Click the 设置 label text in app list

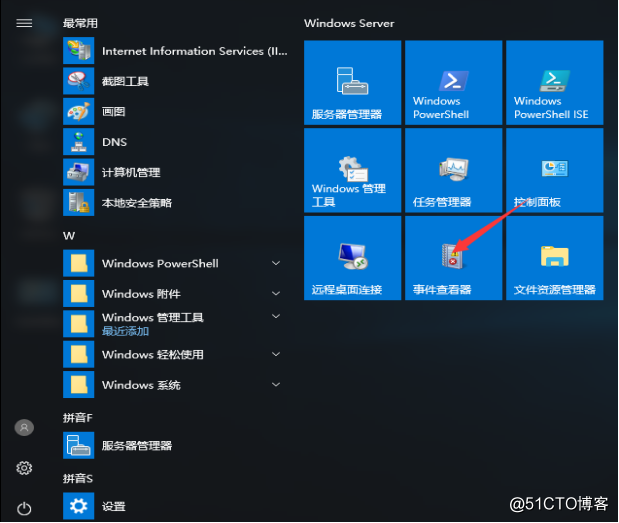coord(114,506)
